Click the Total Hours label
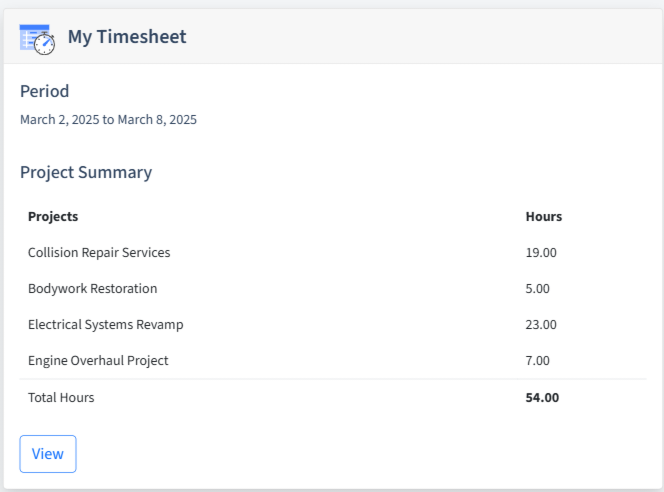The image size is (664, 492). (x=61, y=398)
